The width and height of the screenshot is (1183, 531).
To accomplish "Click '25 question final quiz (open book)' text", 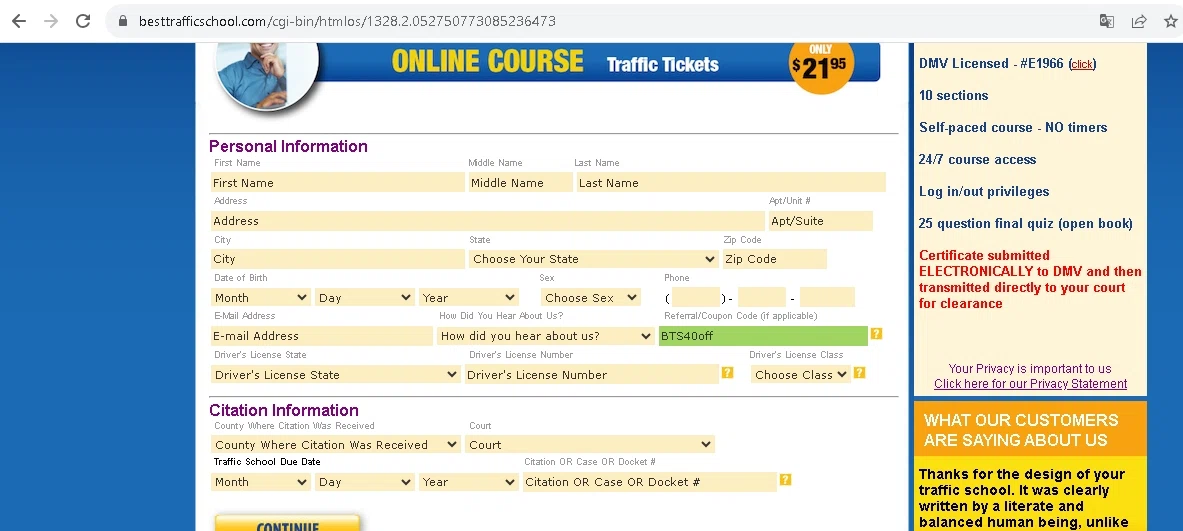I will [x=1025, y=223].
